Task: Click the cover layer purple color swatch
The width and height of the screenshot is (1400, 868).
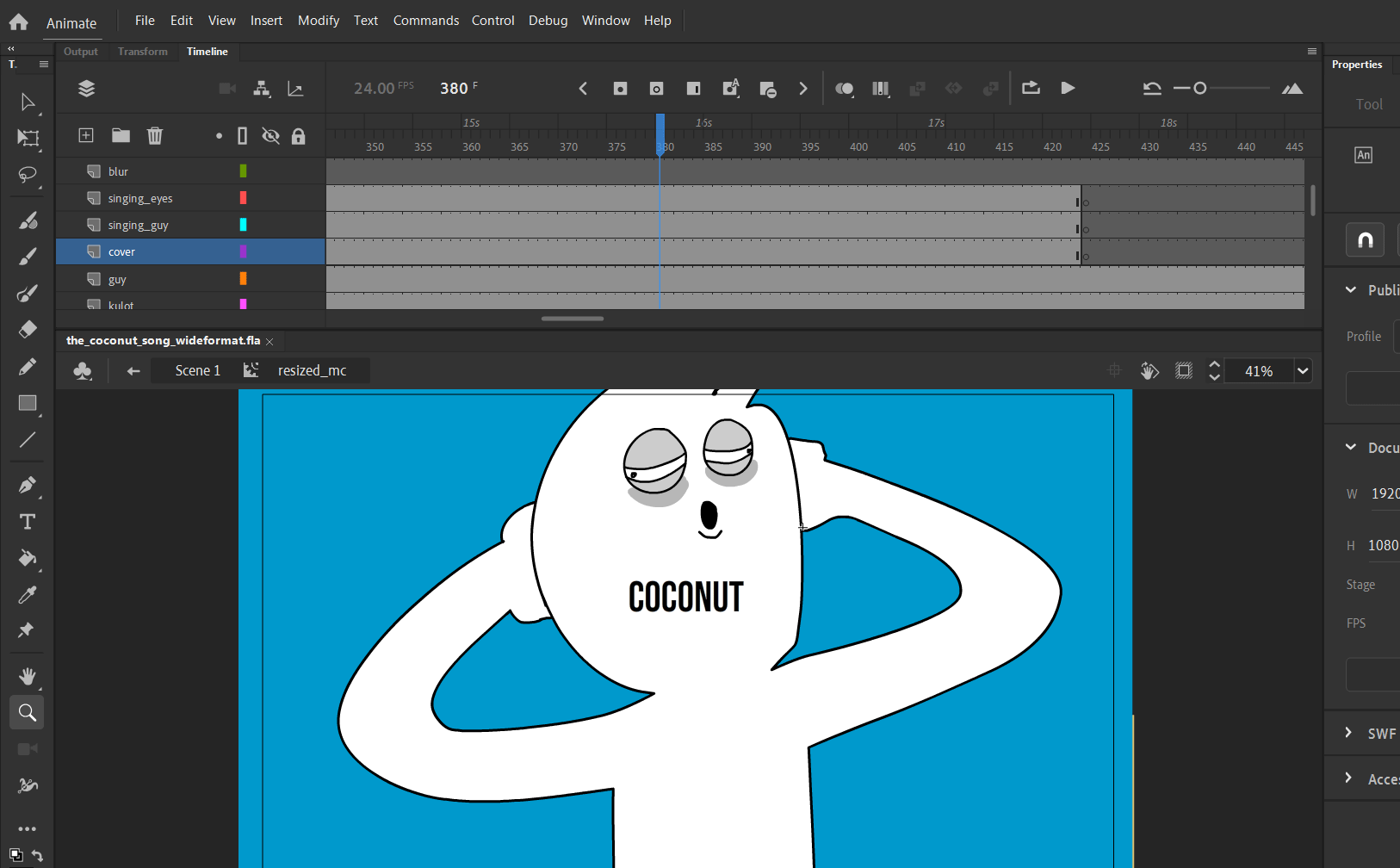Action: 243,251
